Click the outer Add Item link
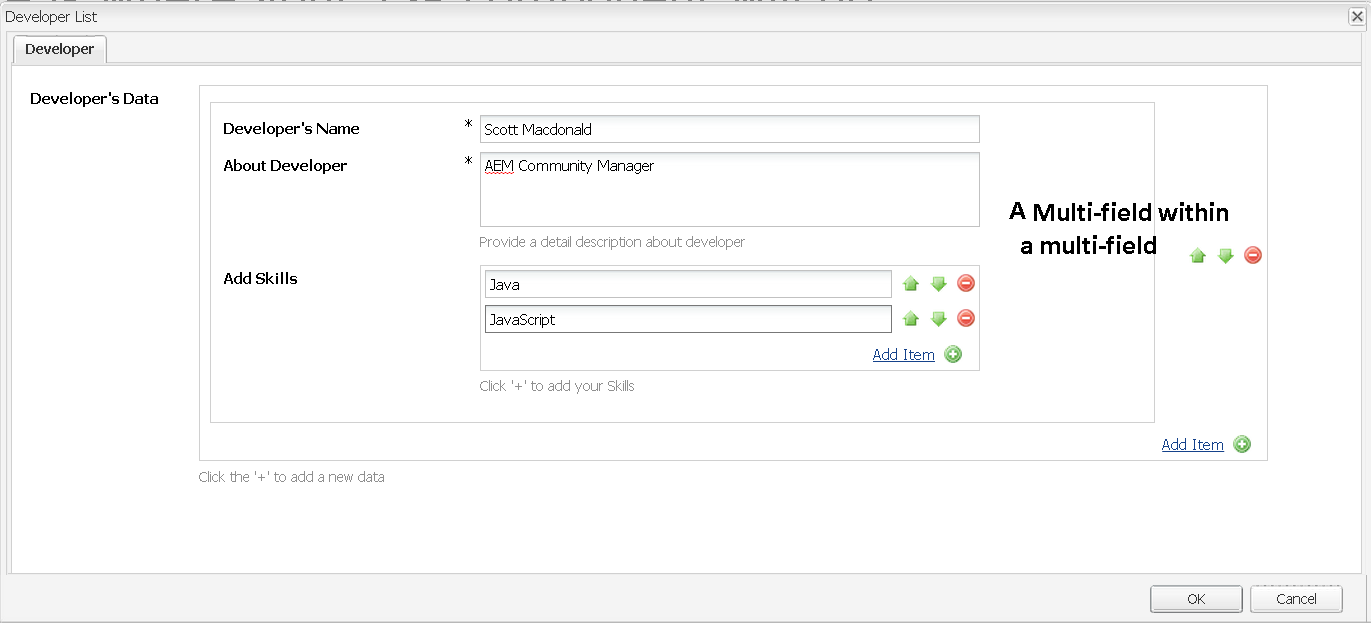 coord(1192,444)
